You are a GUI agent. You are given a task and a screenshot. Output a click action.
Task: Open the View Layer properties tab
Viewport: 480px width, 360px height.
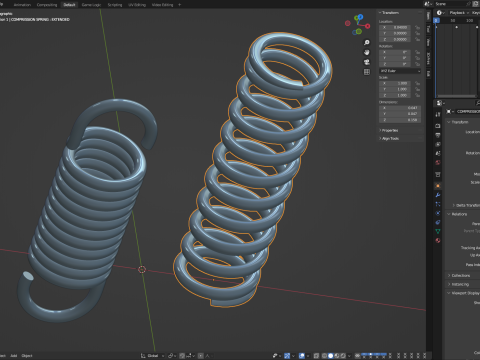pyautogui.click(x=438, y=144)
